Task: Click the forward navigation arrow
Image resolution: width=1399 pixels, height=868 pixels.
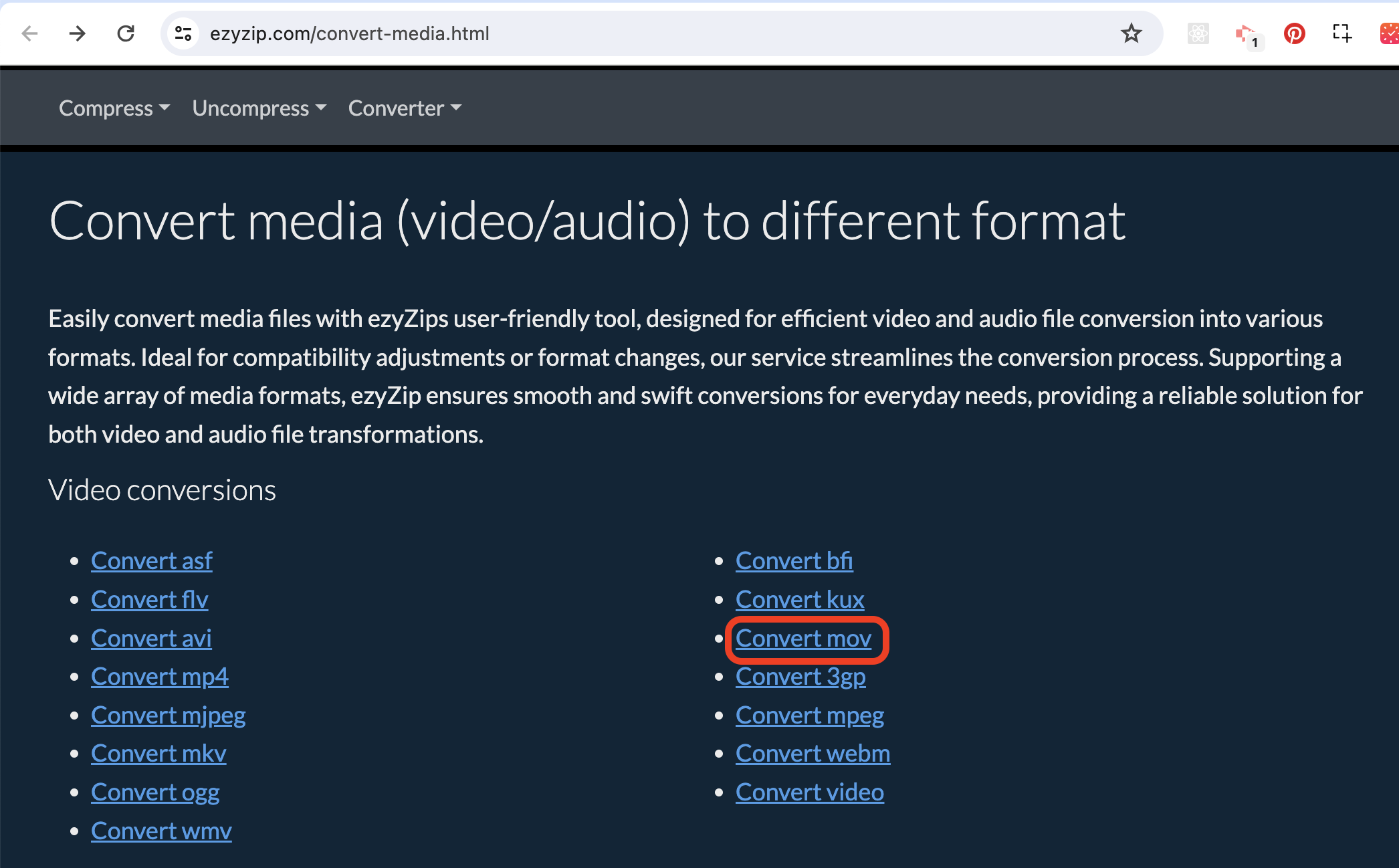Action: tap(77, 33)
